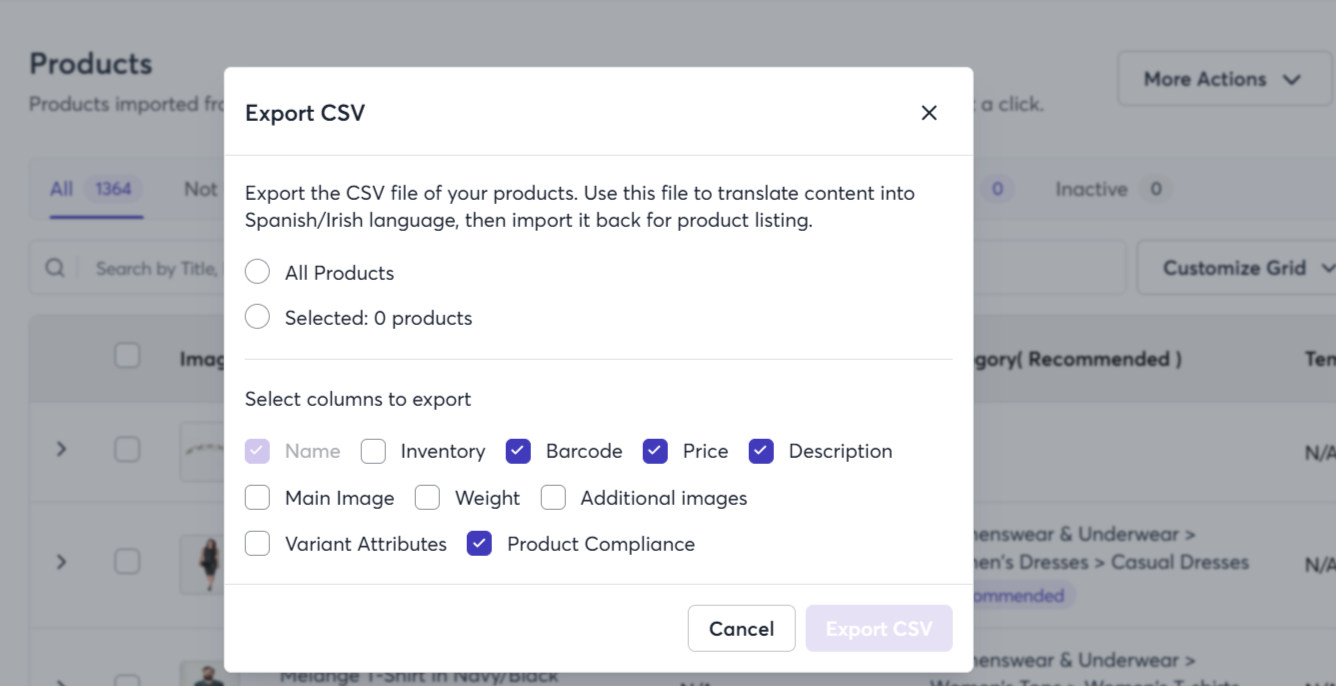Close the Export CSV dialog with X
The height and width of the screenshot is (686, 1336).
pos(929,113)
